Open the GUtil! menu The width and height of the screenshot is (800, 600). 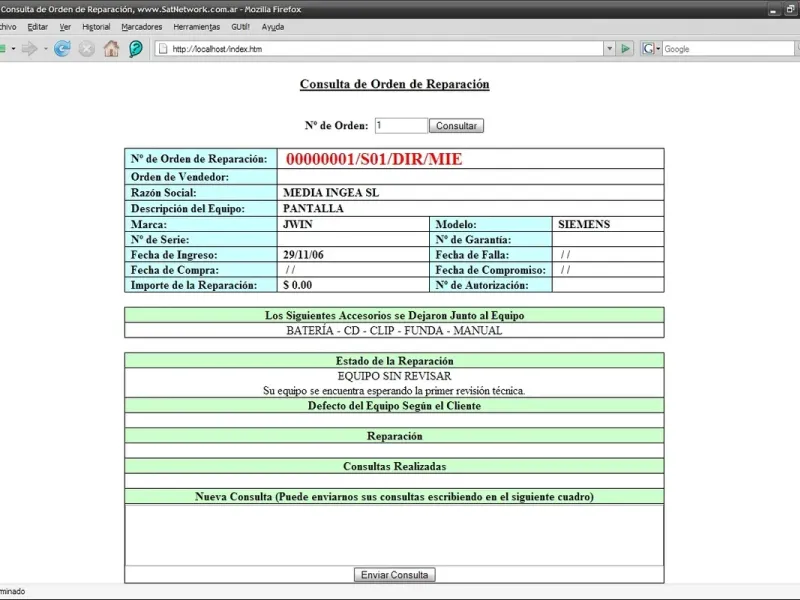pos(240,27)
